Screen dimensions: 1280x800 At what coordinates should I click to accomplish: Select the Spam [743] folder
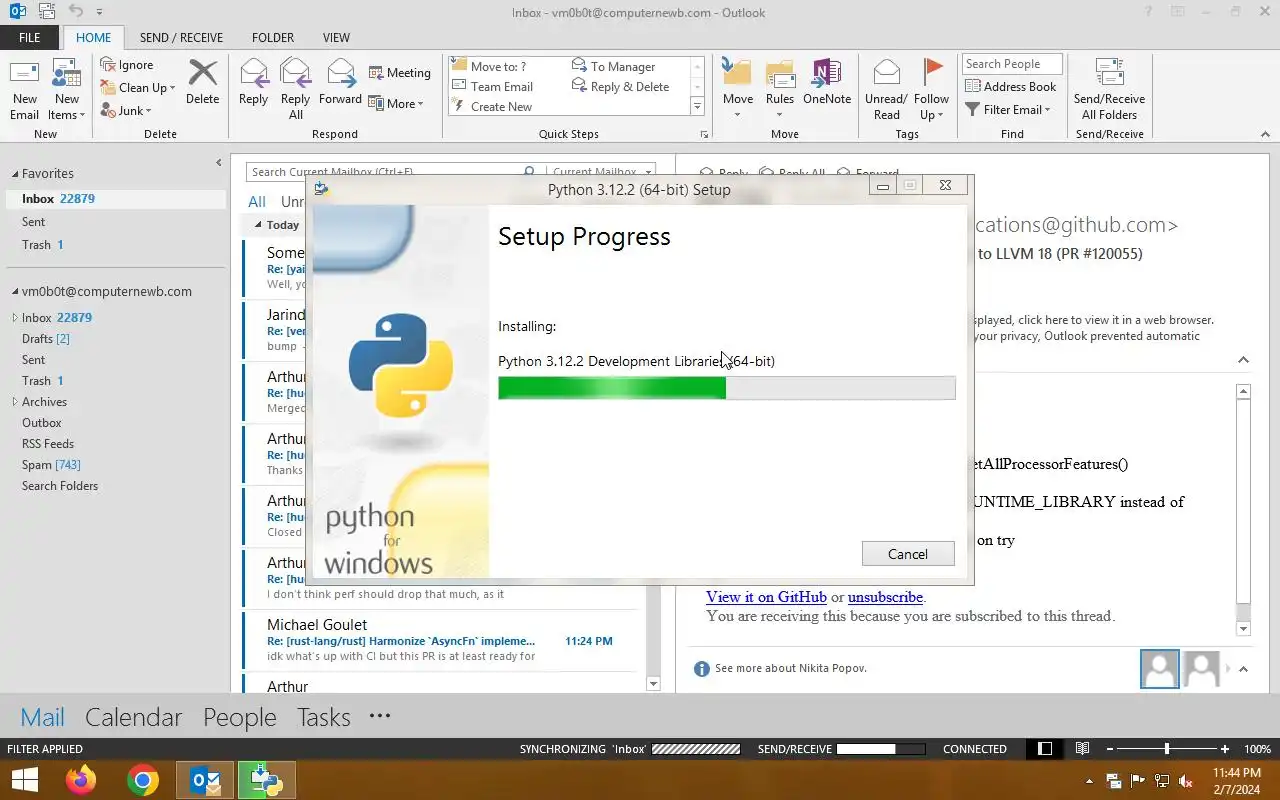coord(51,465)
